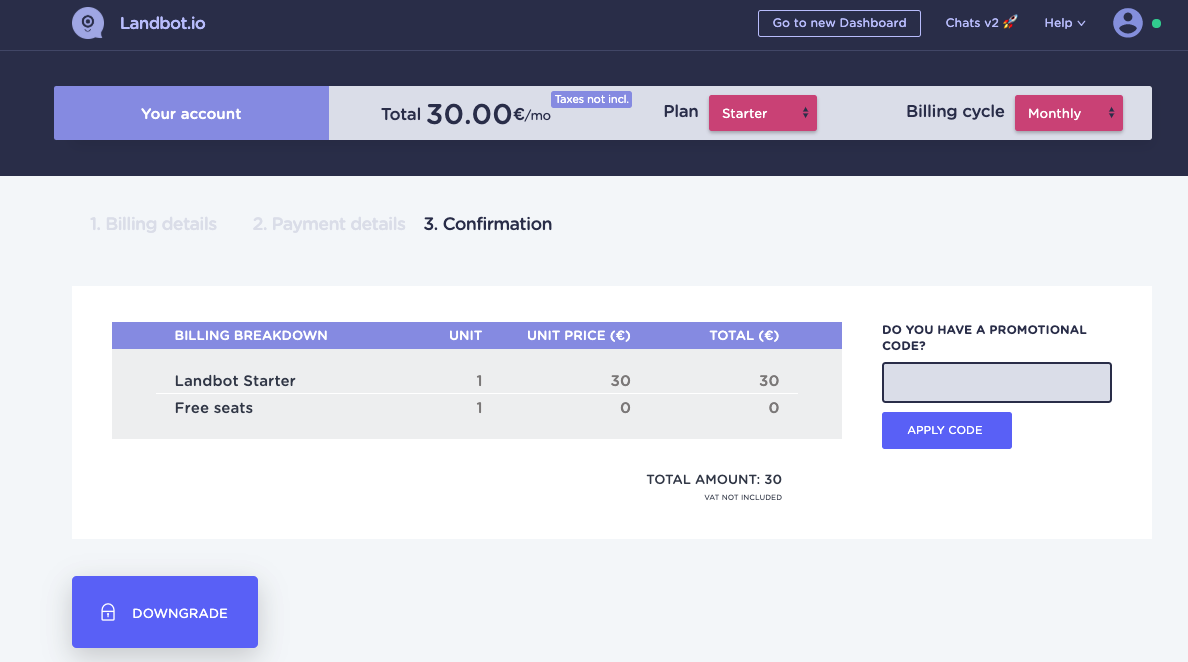
Task: Click Free seats total value 0
Action: click(x=774, y=408)
